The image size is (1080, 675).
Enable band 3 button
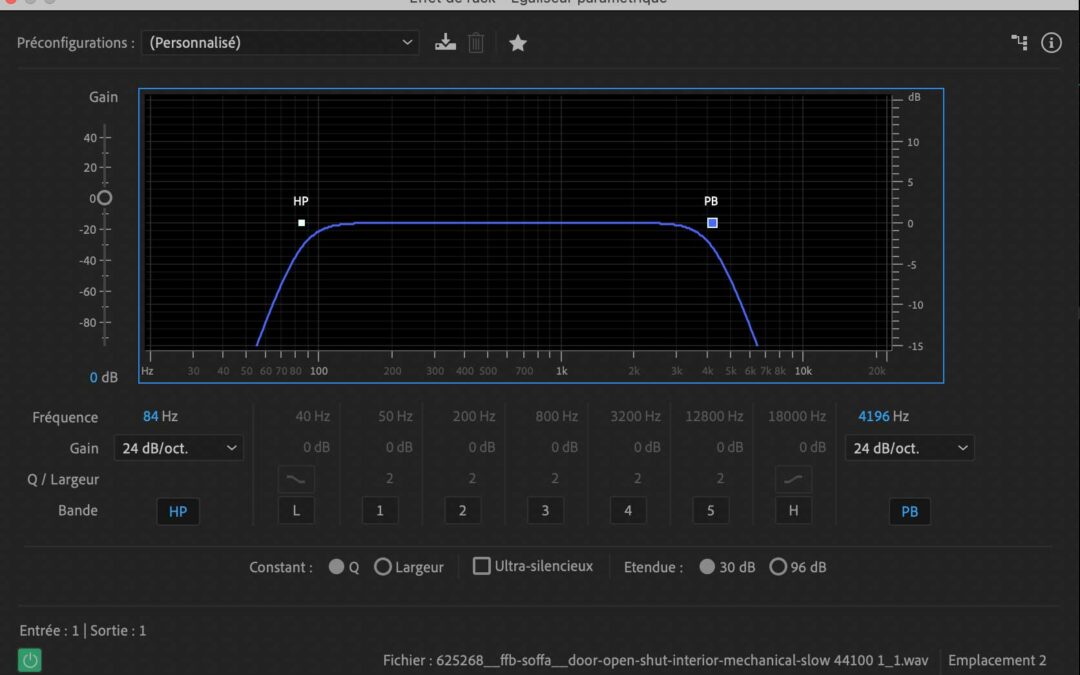click(x=545, y=511)
